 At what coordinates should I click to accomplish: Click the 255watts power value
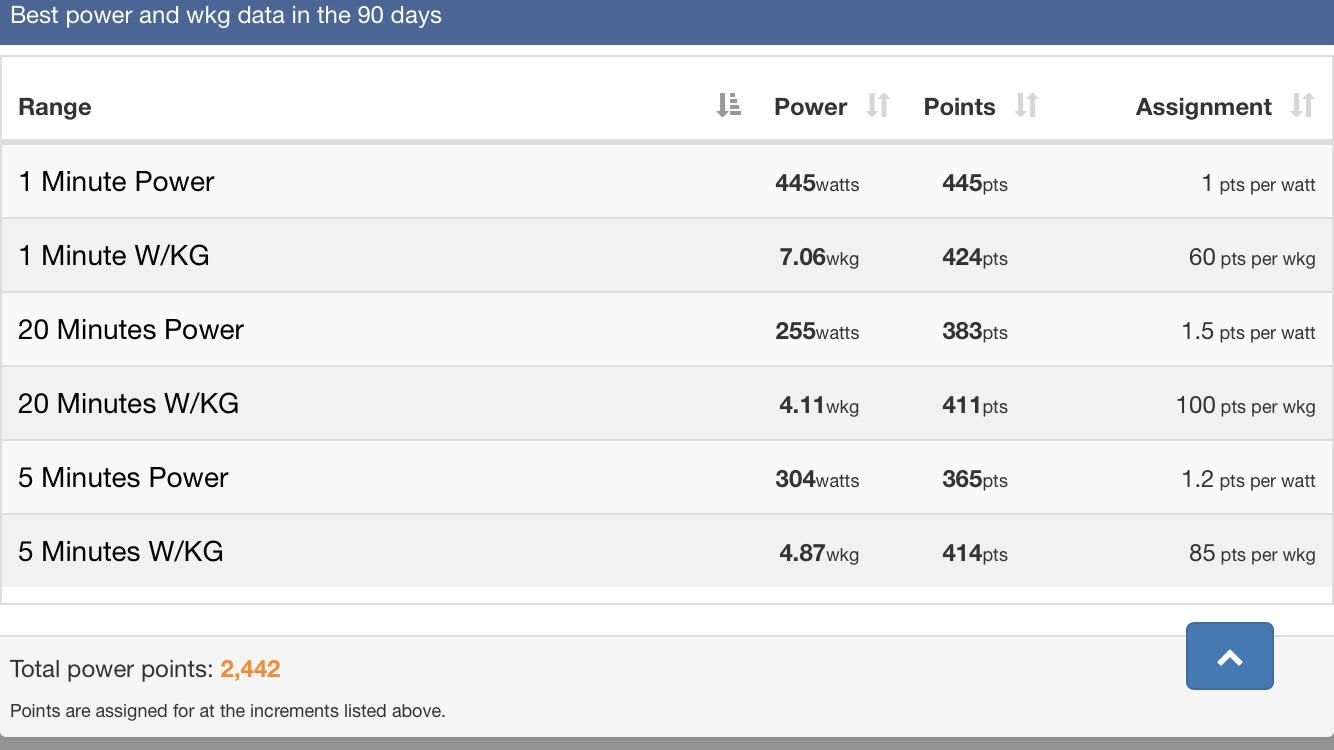(x=817, y=331)
